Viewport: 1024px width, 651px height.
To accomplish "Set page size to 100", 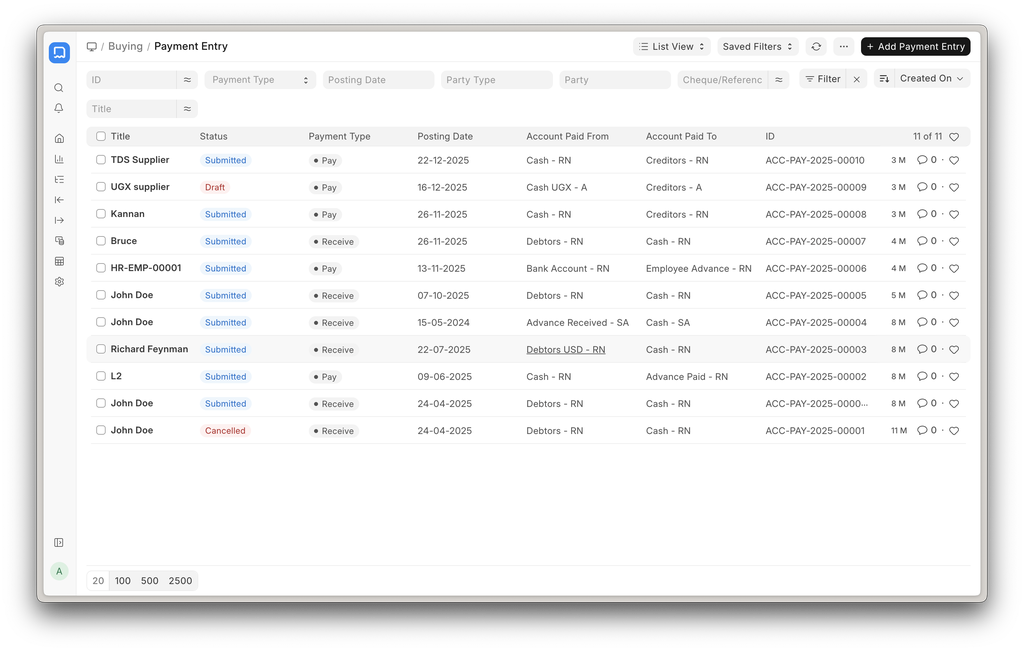I will [x=122, y=581].
